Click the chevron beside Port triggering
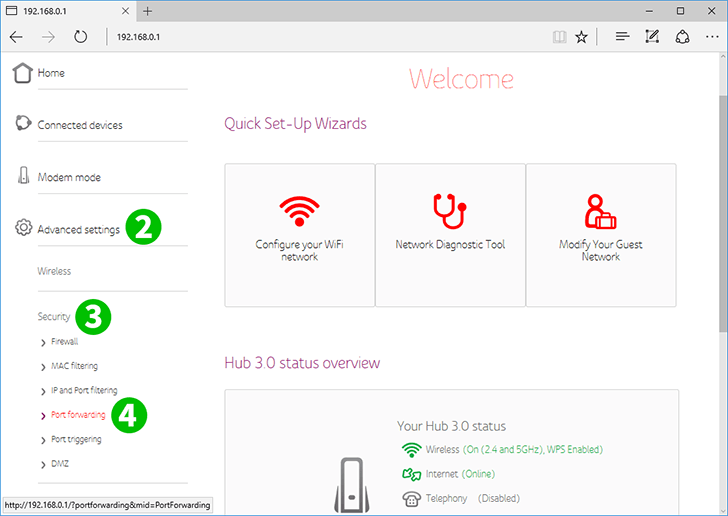The height and width of the screenshot is (516, 728). (x=43, y=440)
